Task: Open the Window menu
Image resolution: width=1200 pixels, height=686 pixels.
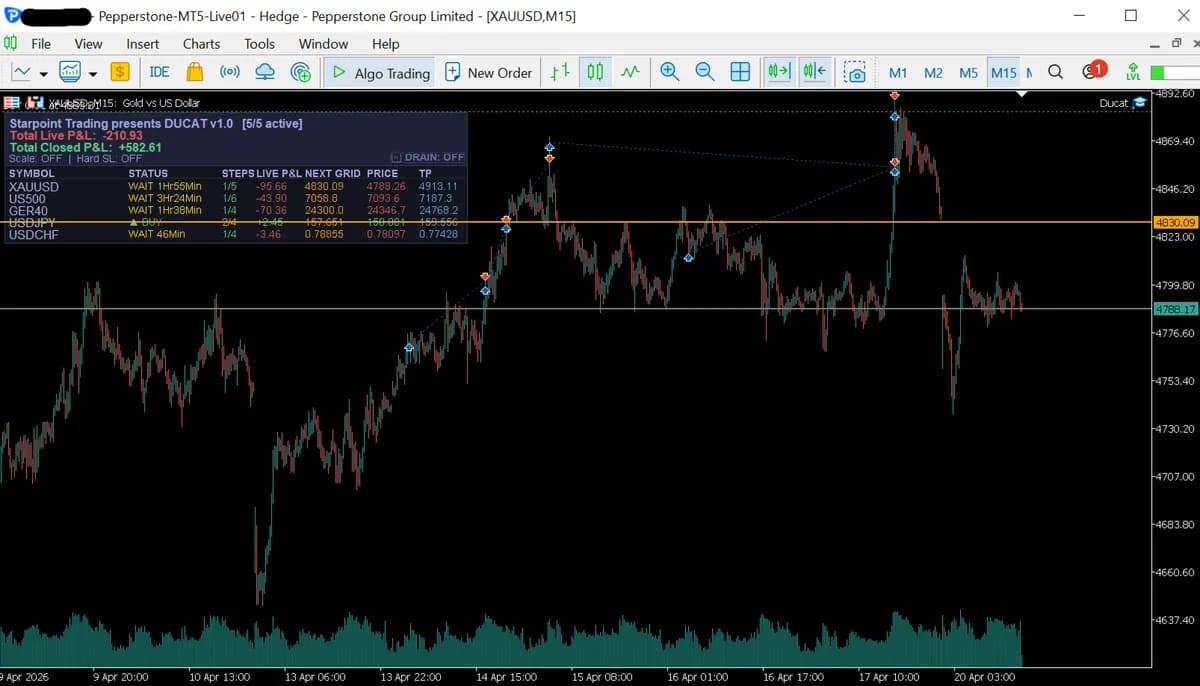Action: point(323,43)
